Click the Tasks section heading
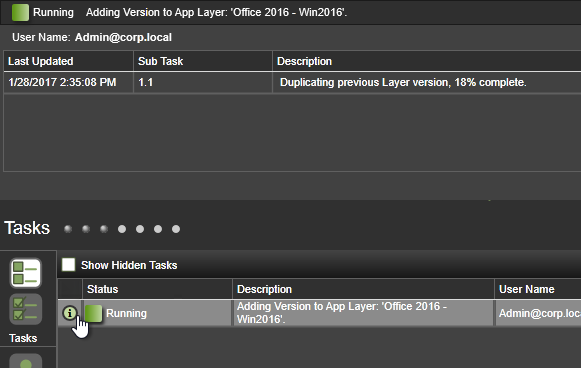581x368 pixels. coord(27,228)
